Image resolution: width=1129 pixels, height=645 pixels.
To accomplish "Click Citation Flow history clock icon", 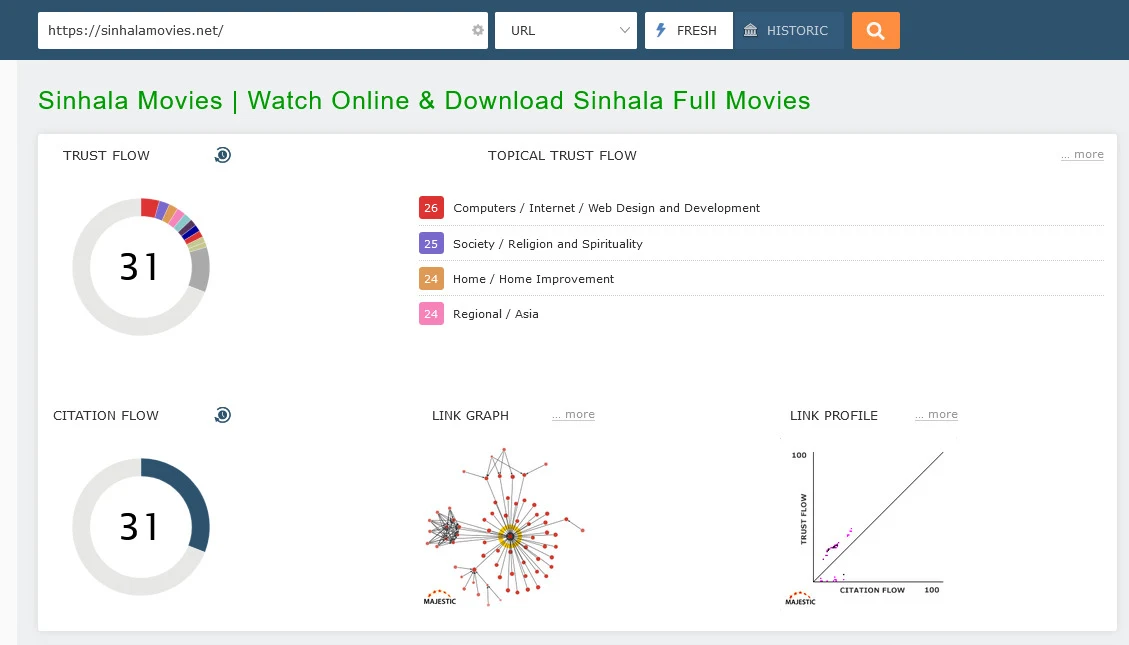I will (223, 415).
